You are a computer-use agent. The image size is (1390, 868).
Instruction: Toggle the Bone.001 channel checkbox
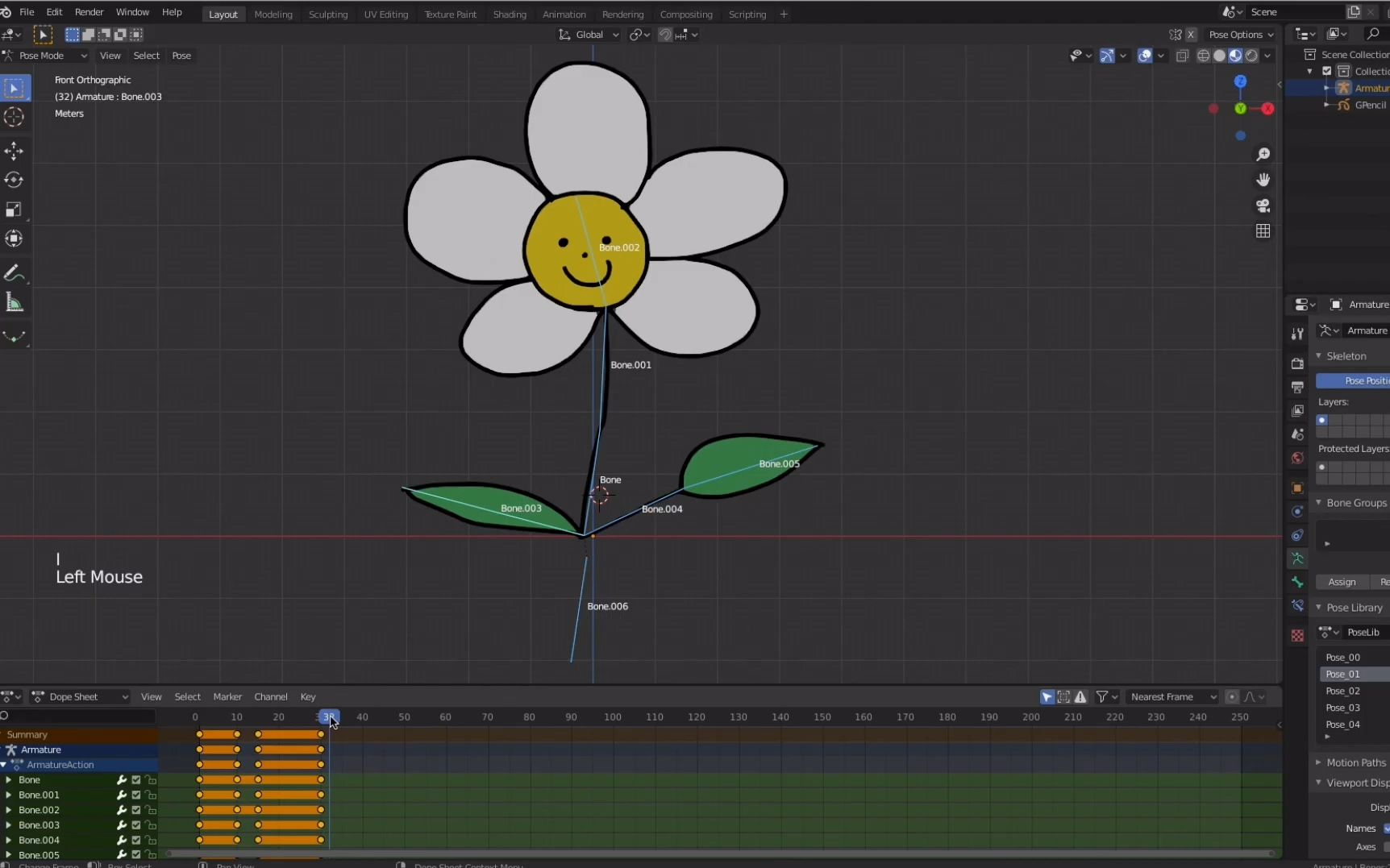click(x=136, y=795)
